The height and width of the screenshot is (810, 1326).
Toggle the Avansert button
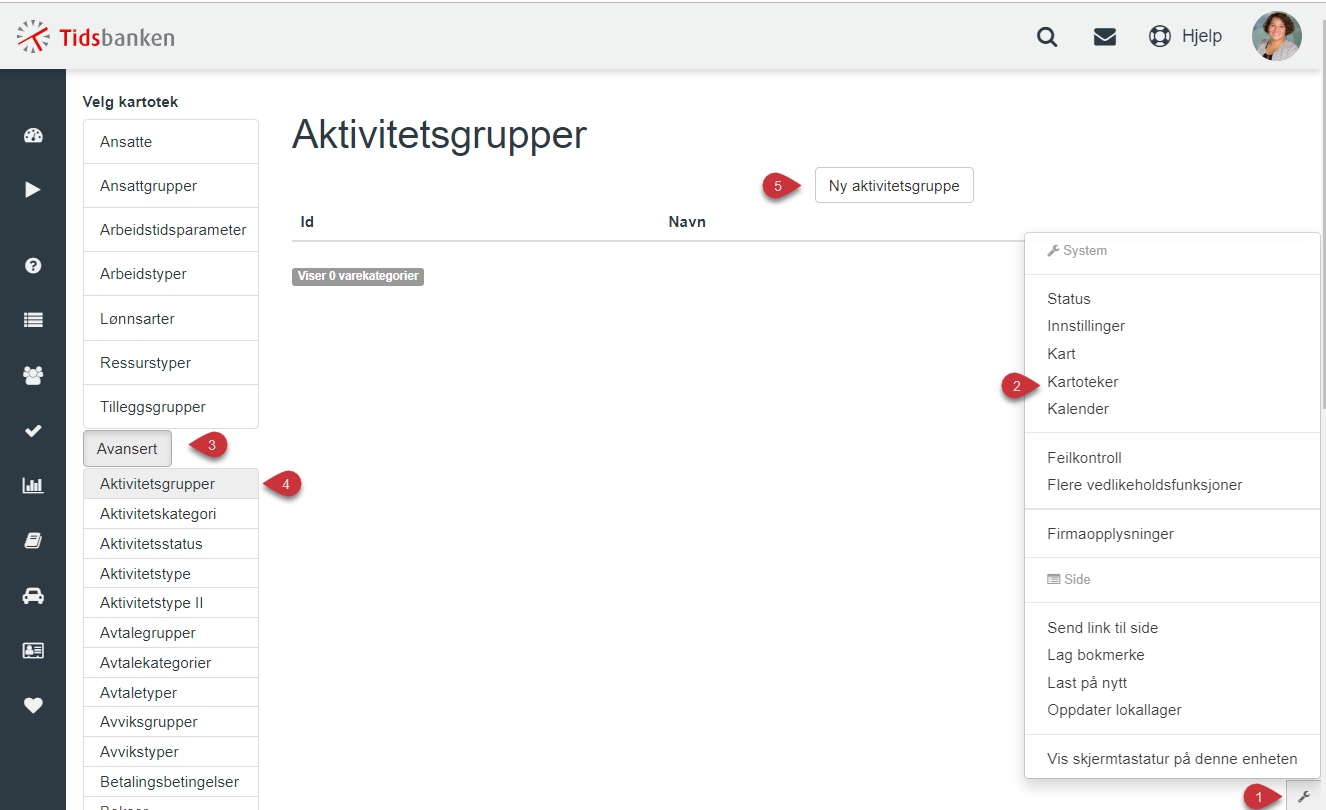pyautogui.click(x=127, y=449)
